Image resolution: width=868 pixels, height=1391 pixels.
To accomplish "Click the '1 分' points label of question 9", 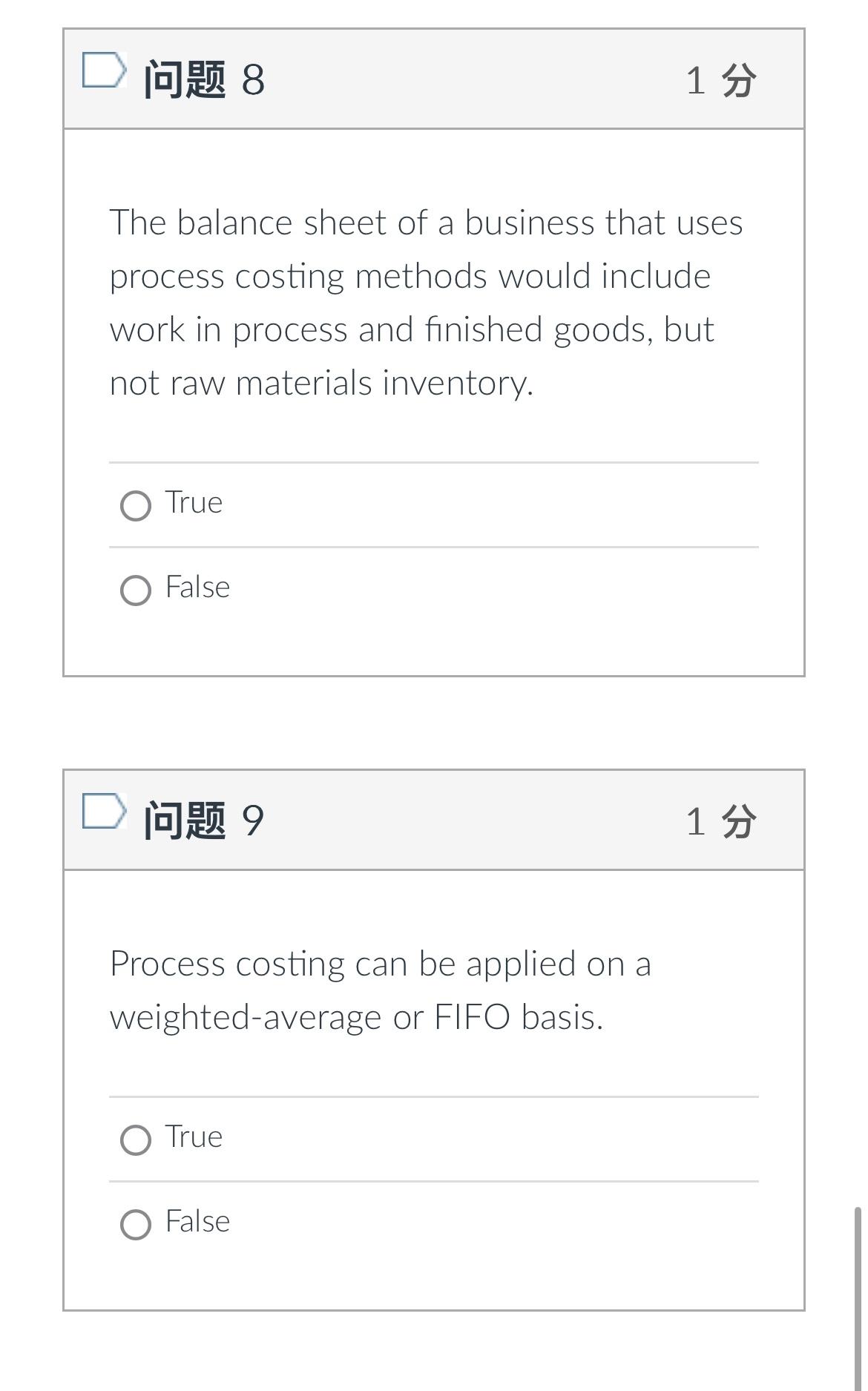I will point(721,821).
